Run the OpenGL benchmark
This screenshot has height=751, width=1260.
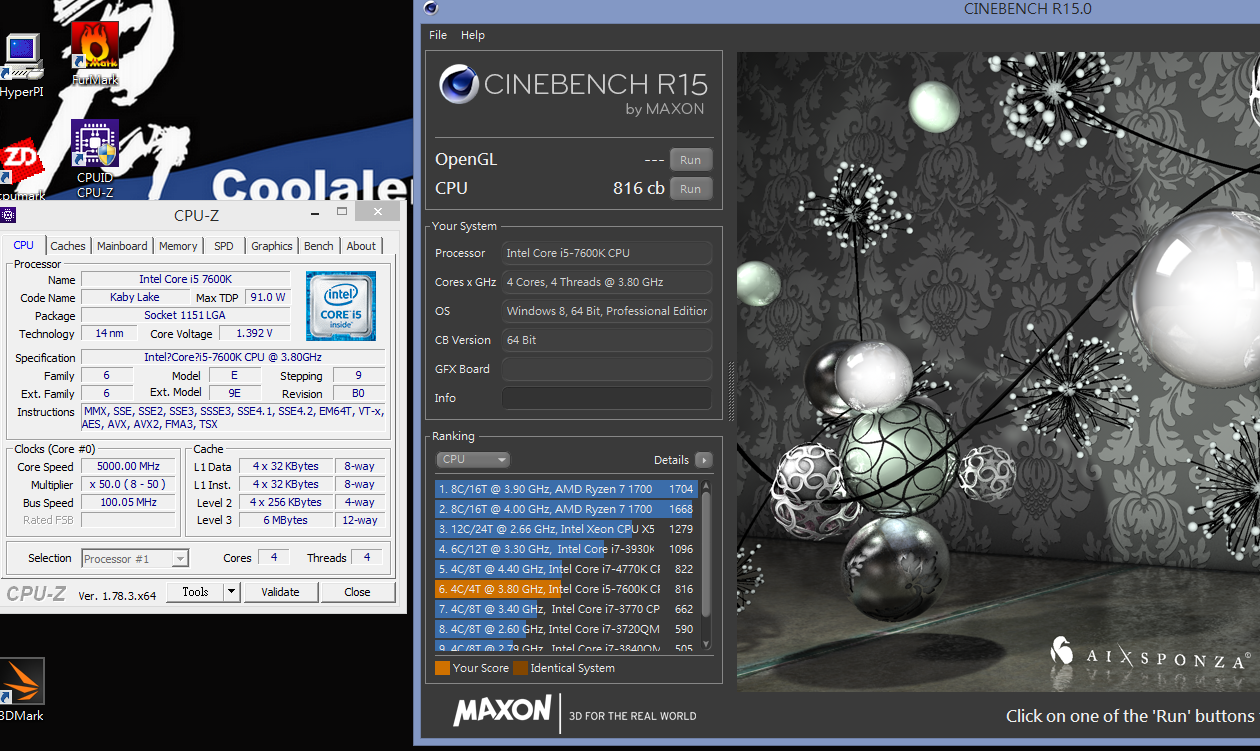click(691, 160)
